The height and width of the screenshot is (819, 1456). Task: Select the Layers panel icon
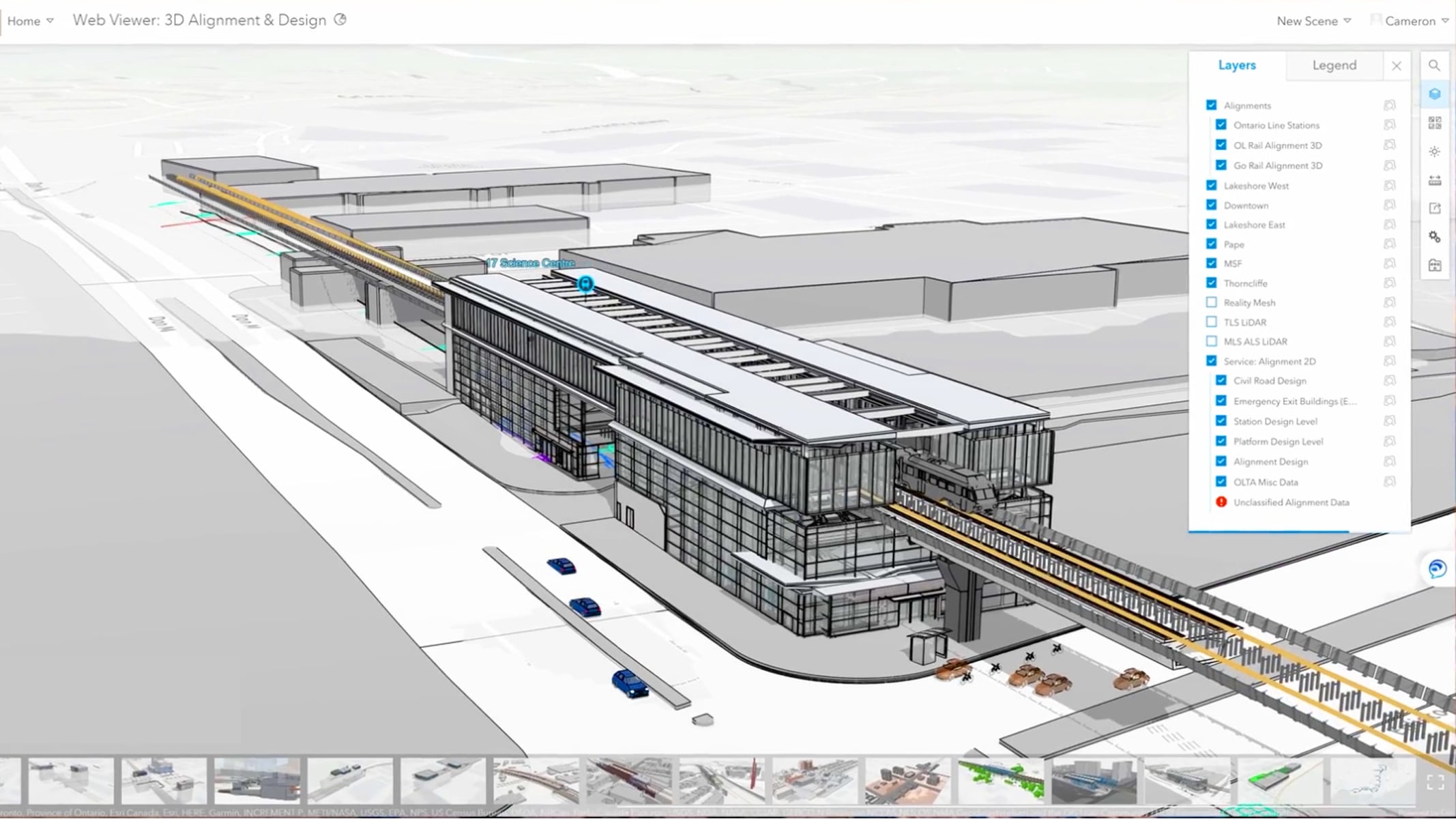pyautogui.click(x=1435, y=94)
